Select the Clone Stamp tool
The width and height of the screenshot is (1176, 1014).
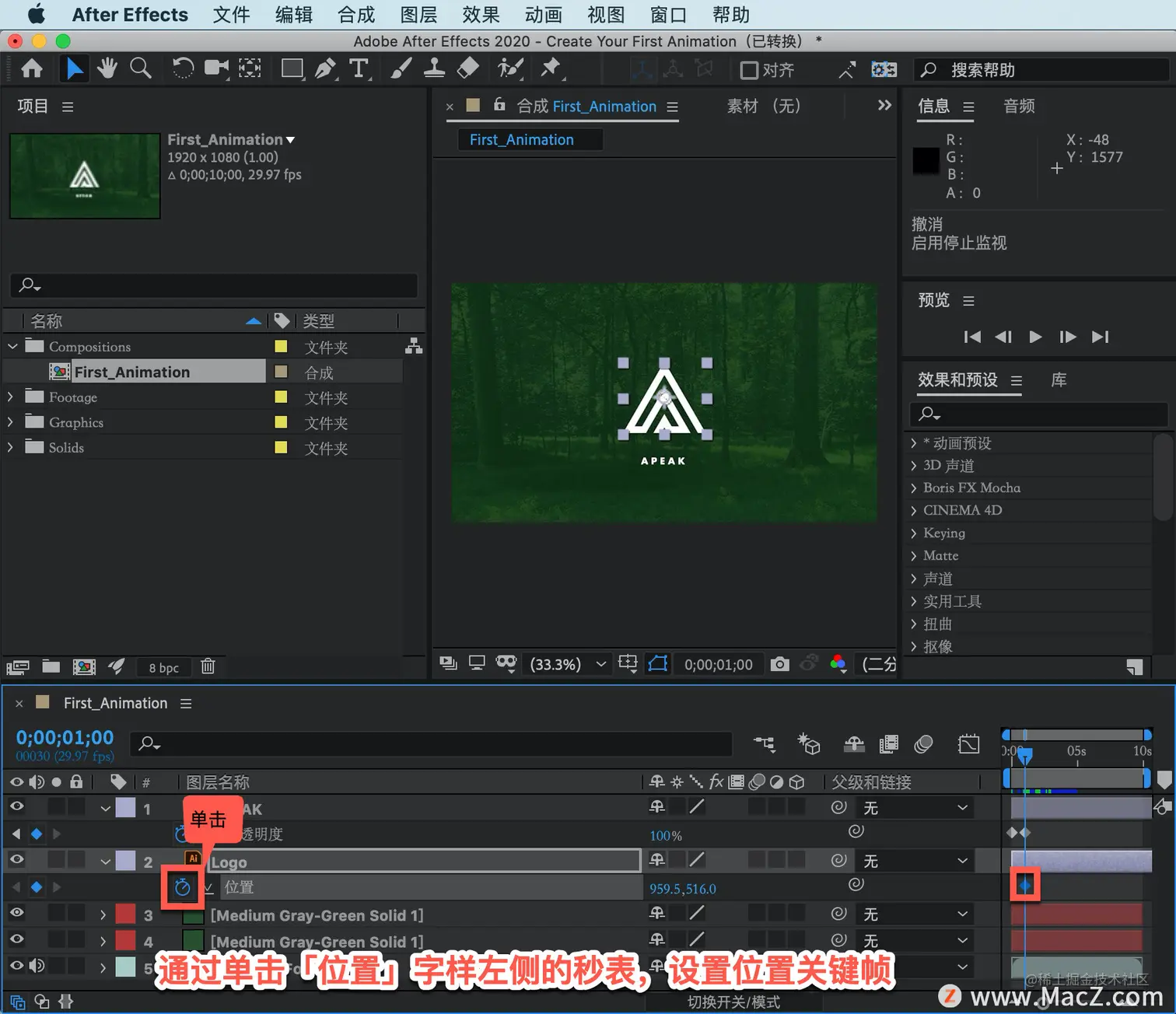[434, 69]
